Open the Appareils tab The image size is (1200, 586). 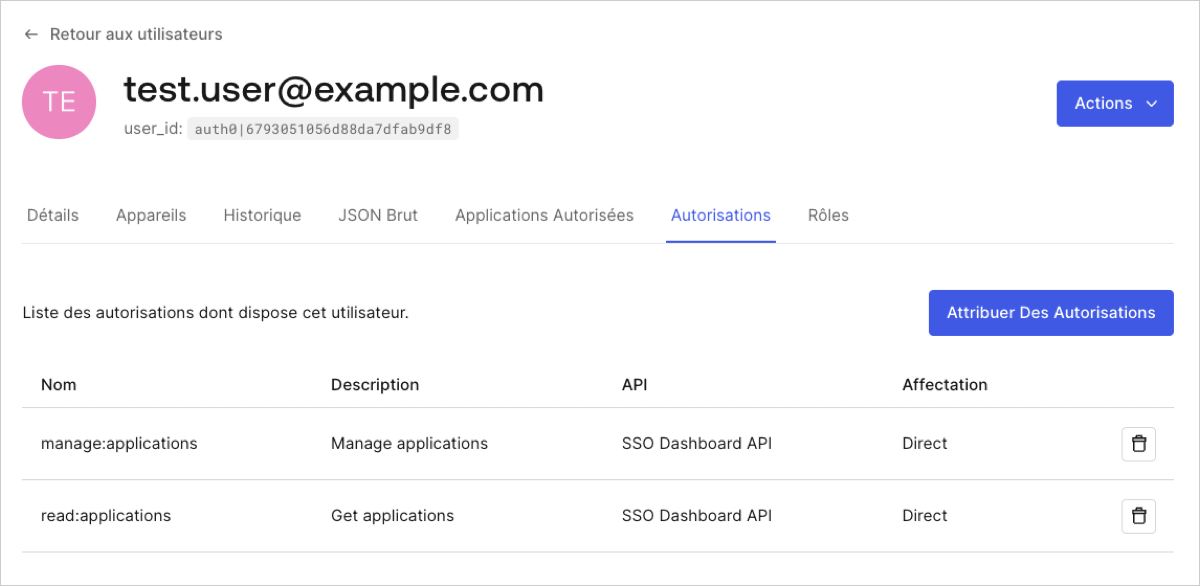[x=151, y=215]
